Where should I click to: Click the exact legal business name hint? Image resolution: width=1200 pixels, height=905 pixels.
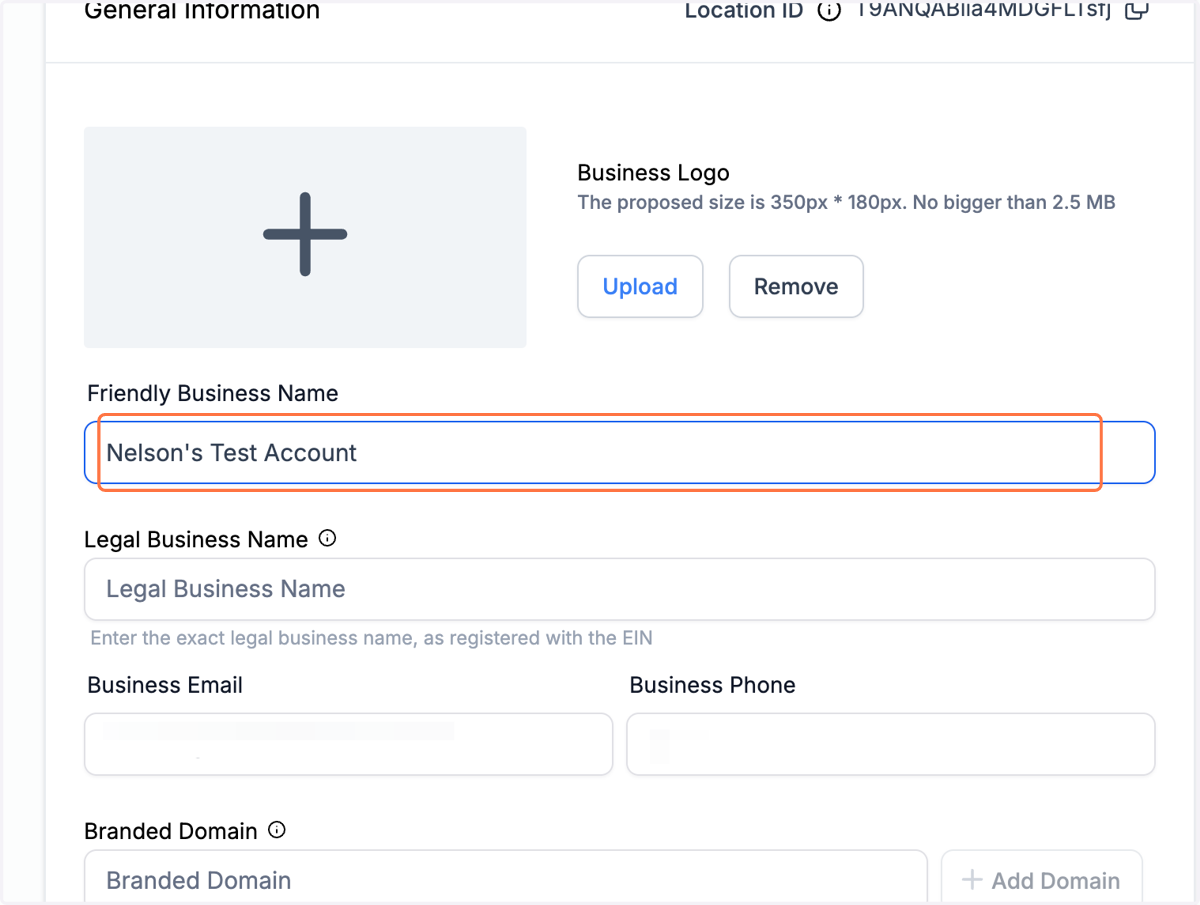pyautogui.click(x=371, y=638)
